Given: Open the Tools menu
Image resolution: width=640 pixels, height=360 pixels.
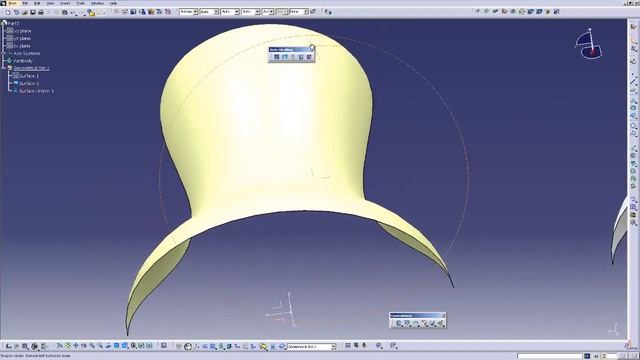Looking at the screenshot, I should [x=80, y=3].
